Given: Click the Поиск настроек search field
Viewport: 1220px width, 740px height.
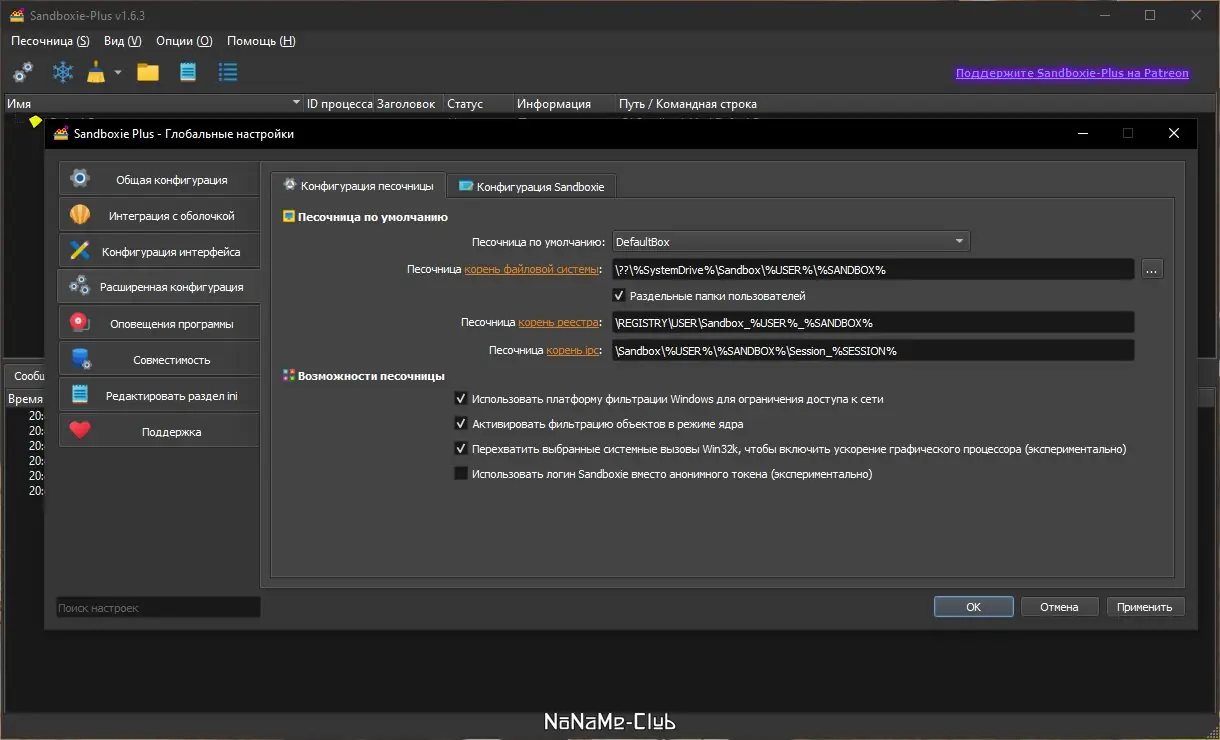Looking at the screenshot, I should pyautogui.click(x=158, y=607).
